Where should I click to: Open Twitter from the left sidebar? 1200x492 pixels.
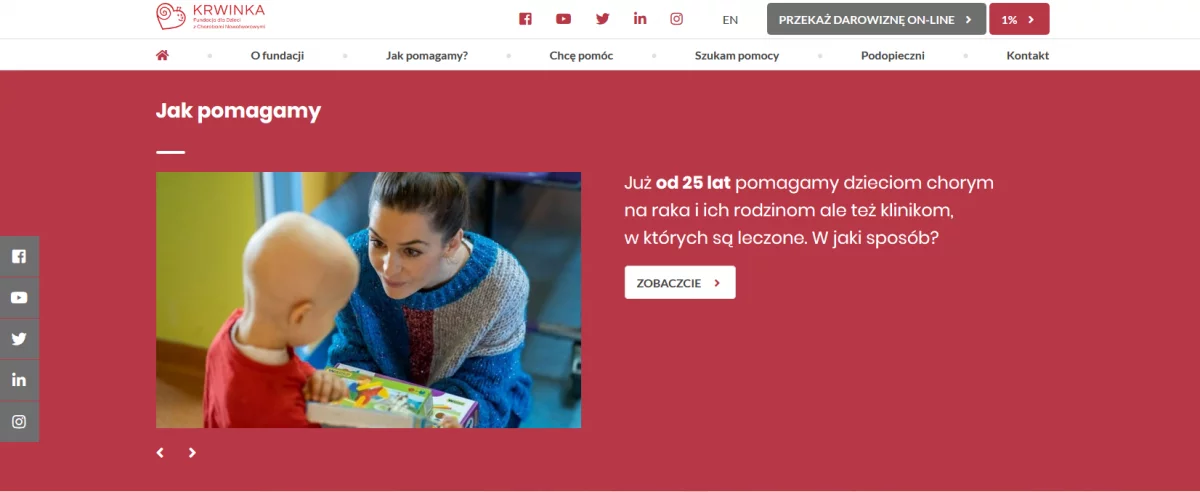tap(19, 339)
